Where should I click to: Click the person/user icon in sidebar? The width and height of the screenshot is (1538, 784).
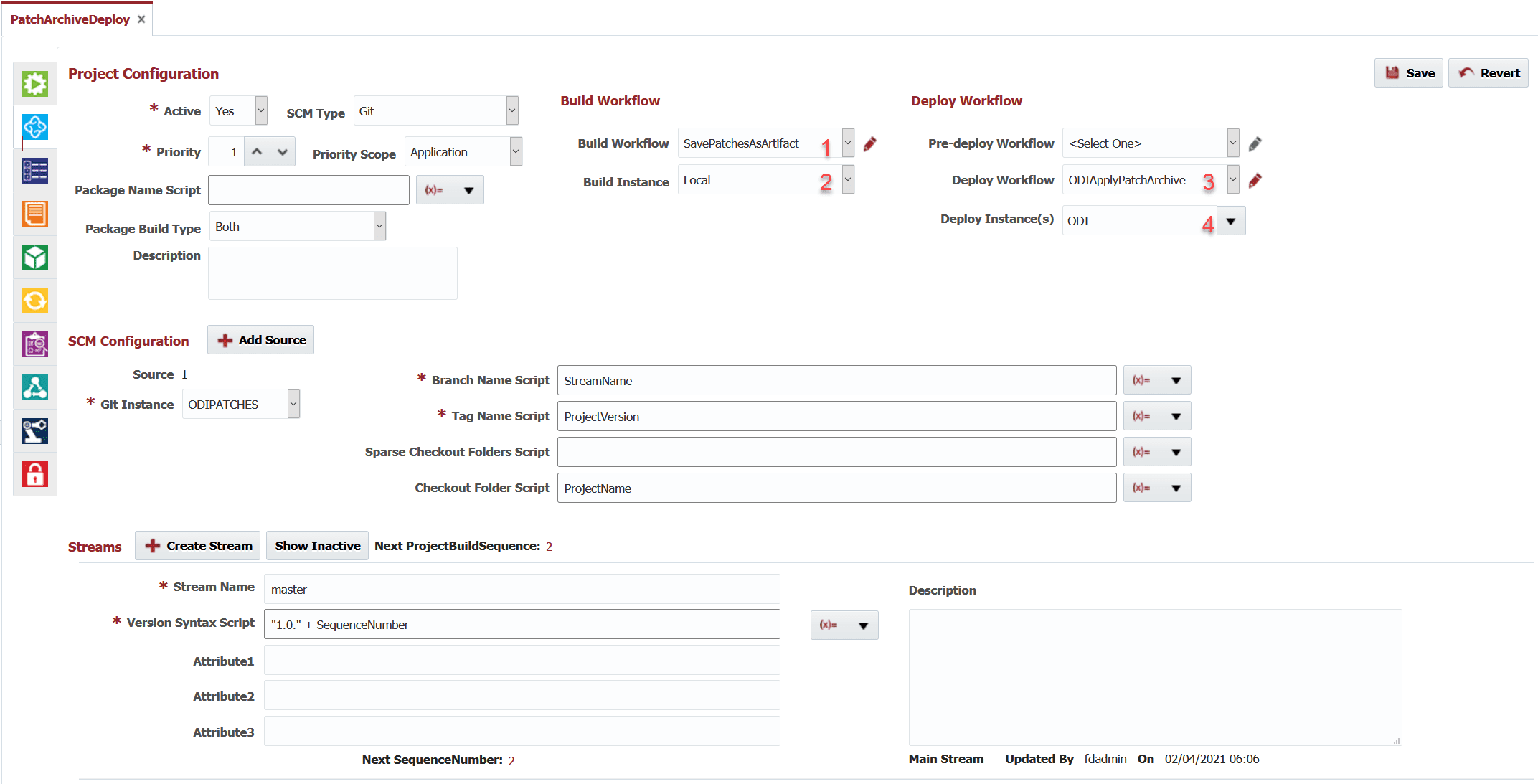click(x=35, y=387)
